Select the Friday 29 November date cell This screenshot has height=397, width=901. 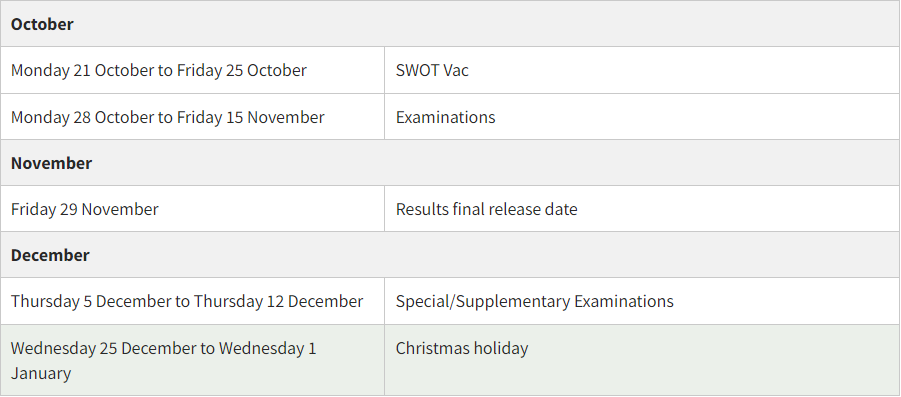pos(192,209)
